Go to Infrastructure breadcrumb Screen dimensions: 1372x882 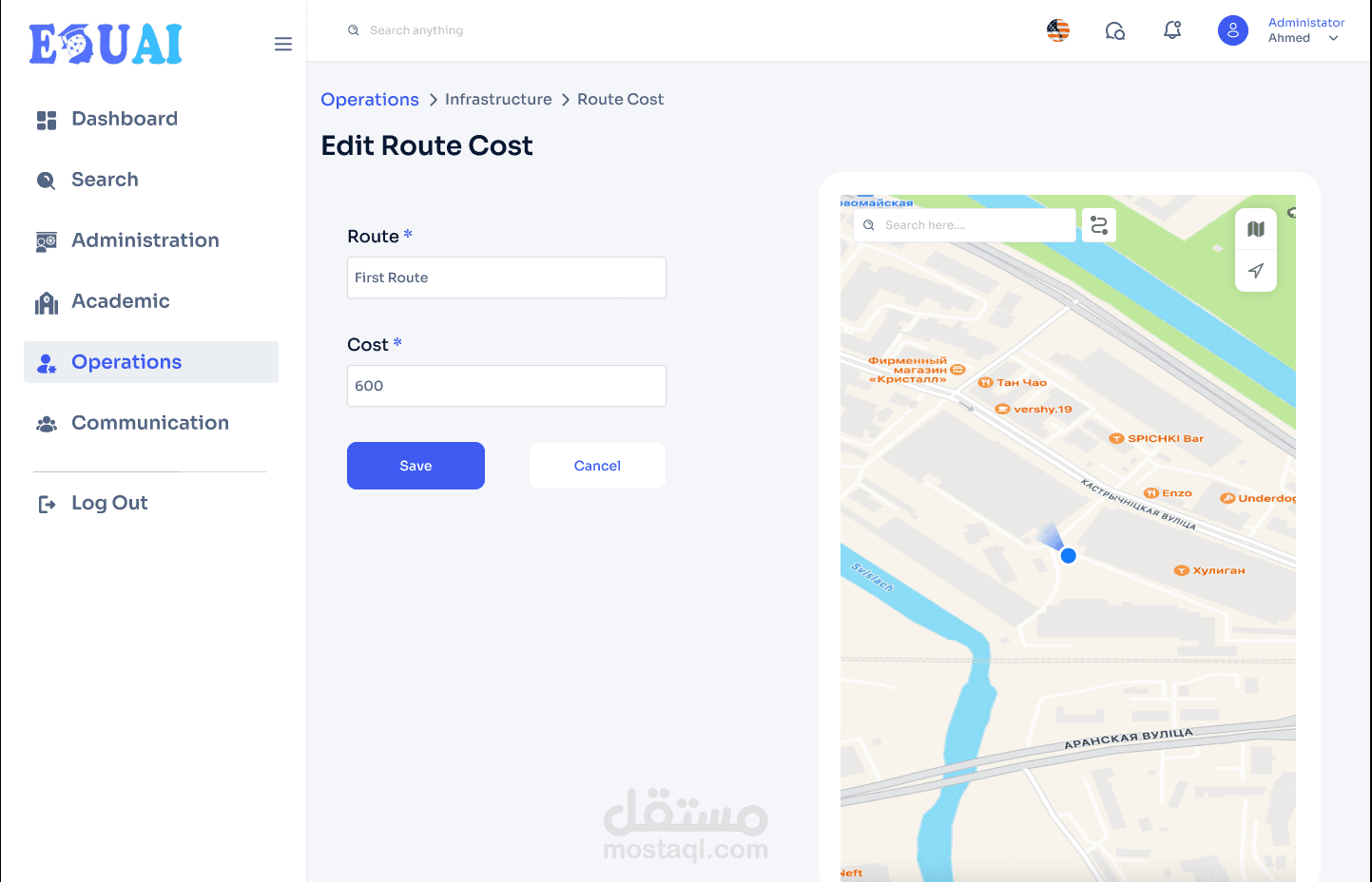tap(498, 100)
